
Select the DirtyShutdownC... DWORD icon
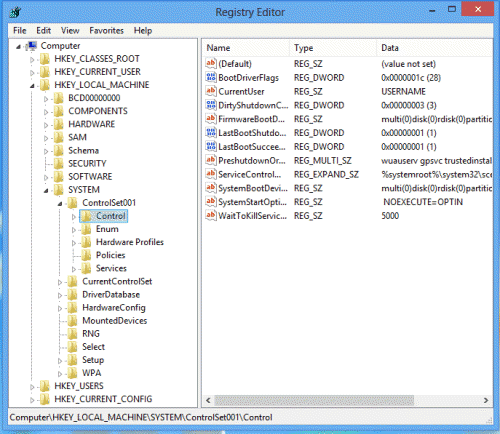[x=211, y=105]
